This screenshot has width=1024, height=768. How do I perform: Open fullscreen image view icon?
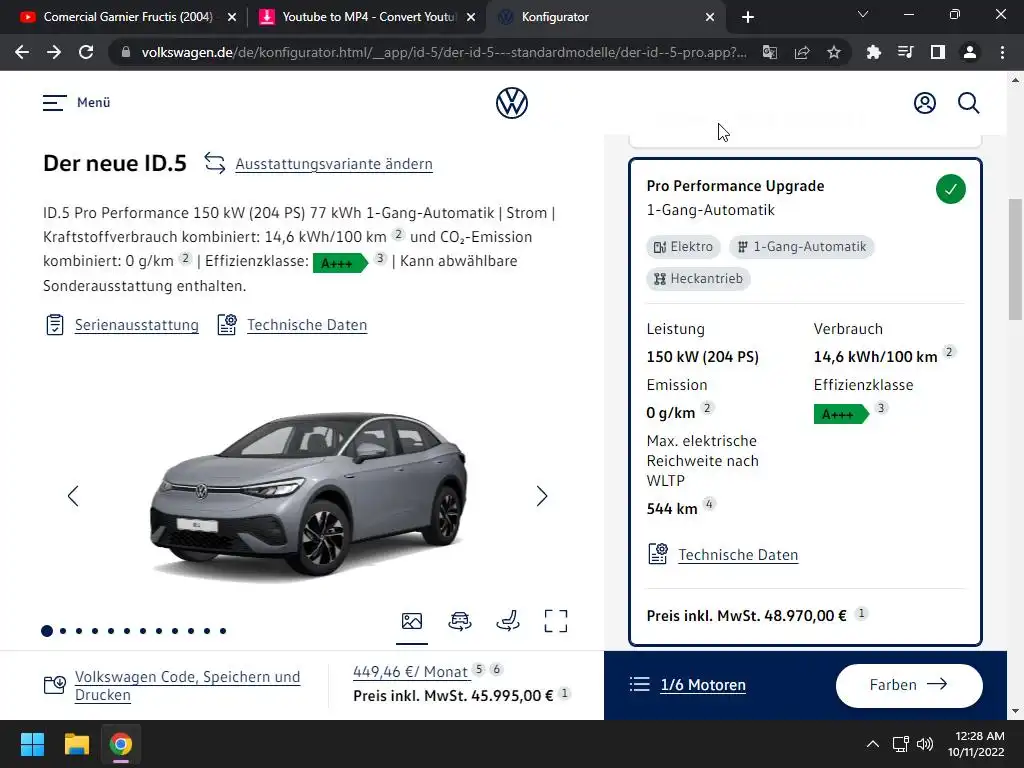(x=556, y=621)
